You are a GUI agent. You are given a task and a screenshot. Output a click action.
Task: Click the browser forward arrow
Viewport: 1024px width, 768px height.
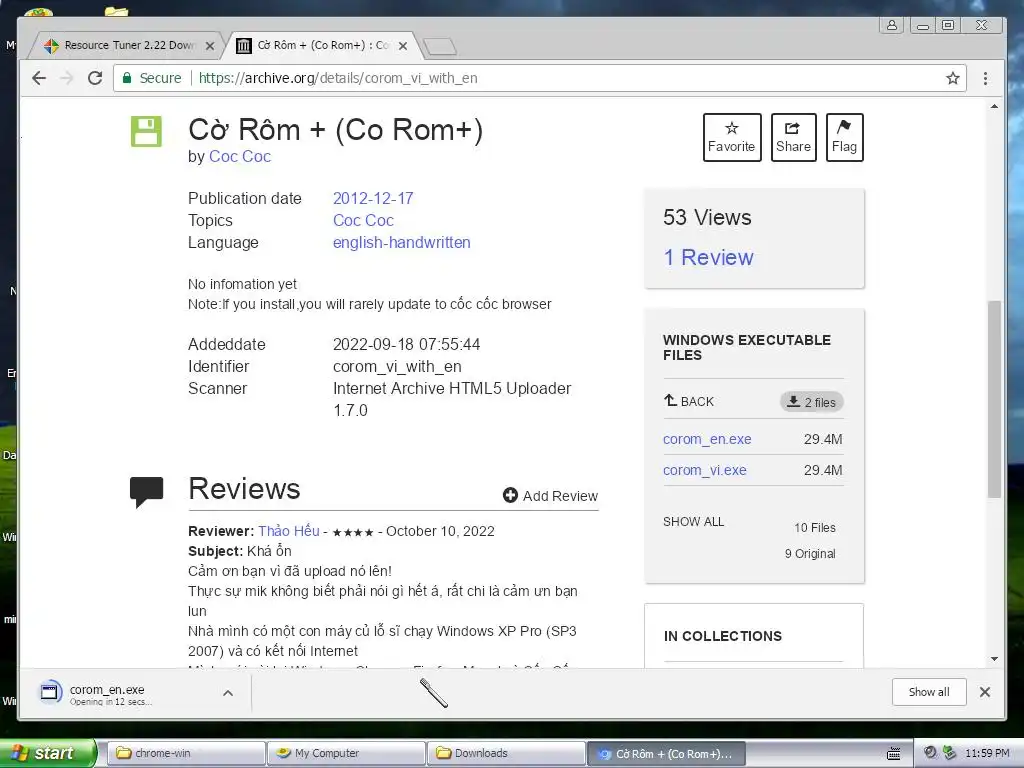tap(67, 78)
